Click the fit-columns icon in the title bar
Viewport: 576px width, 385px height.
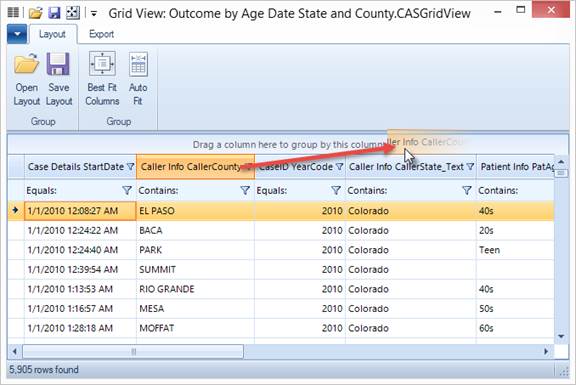(73, 13)
